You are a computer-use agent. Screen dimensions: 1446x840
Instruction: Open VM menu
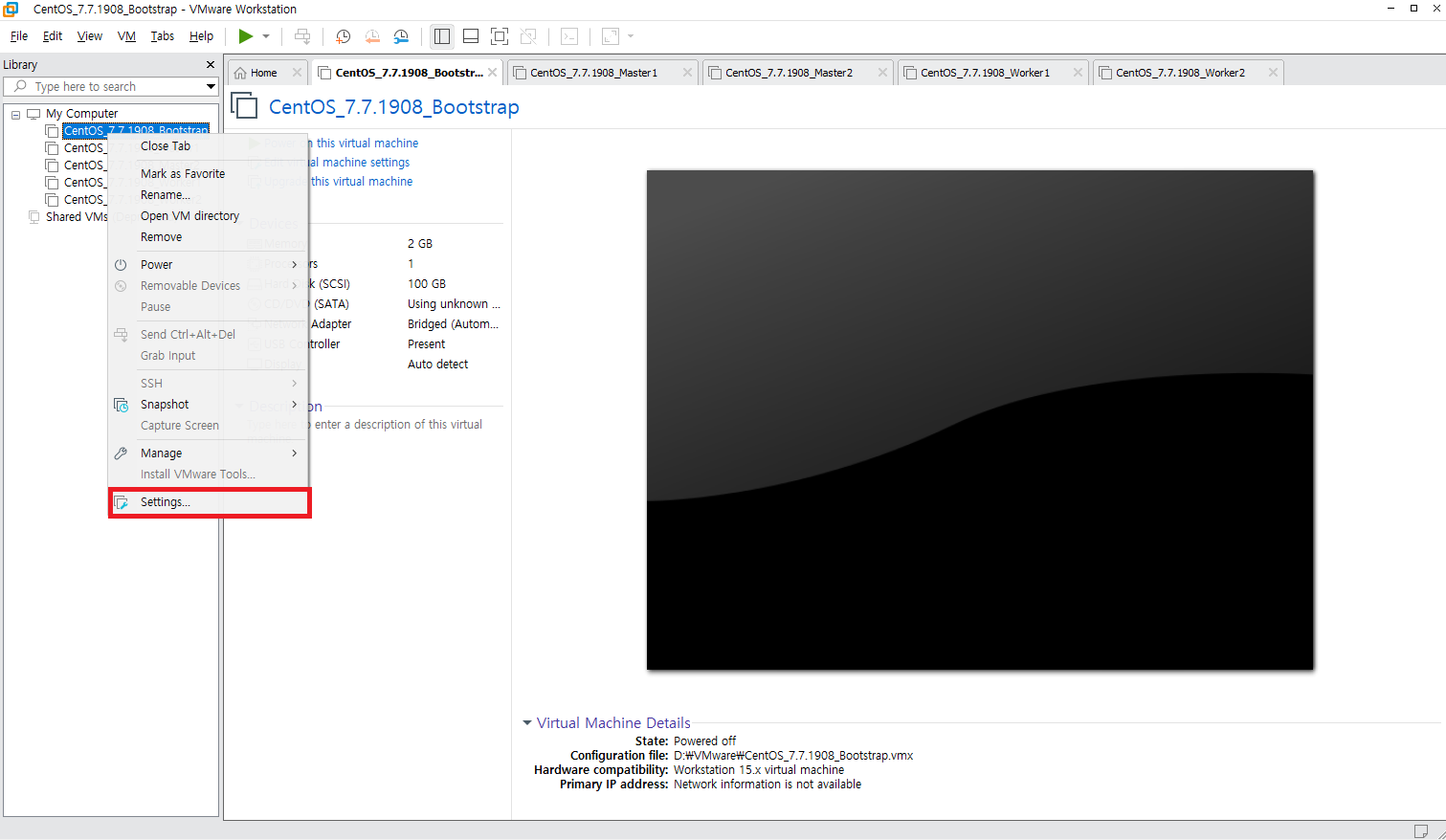[126, 36]
